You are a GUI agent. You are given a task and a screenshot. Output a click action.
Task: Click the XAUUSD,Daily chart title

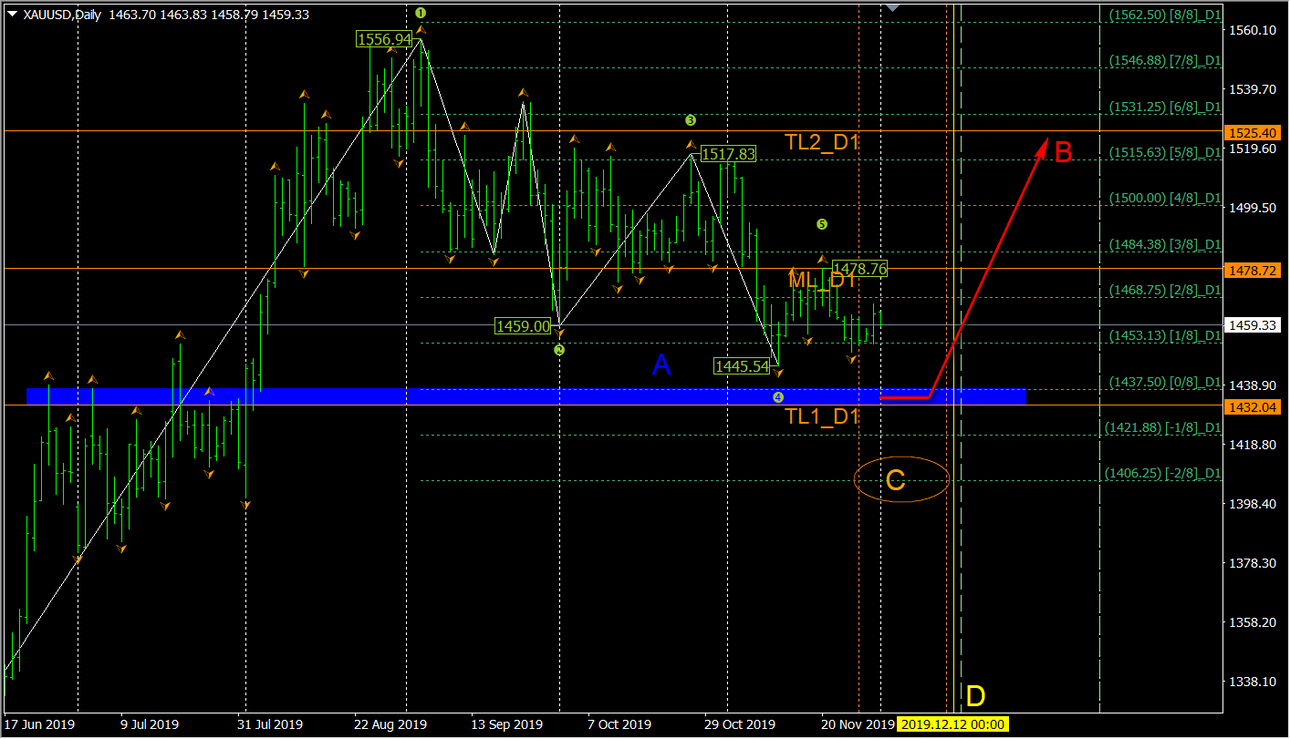[x=60, y=15]
